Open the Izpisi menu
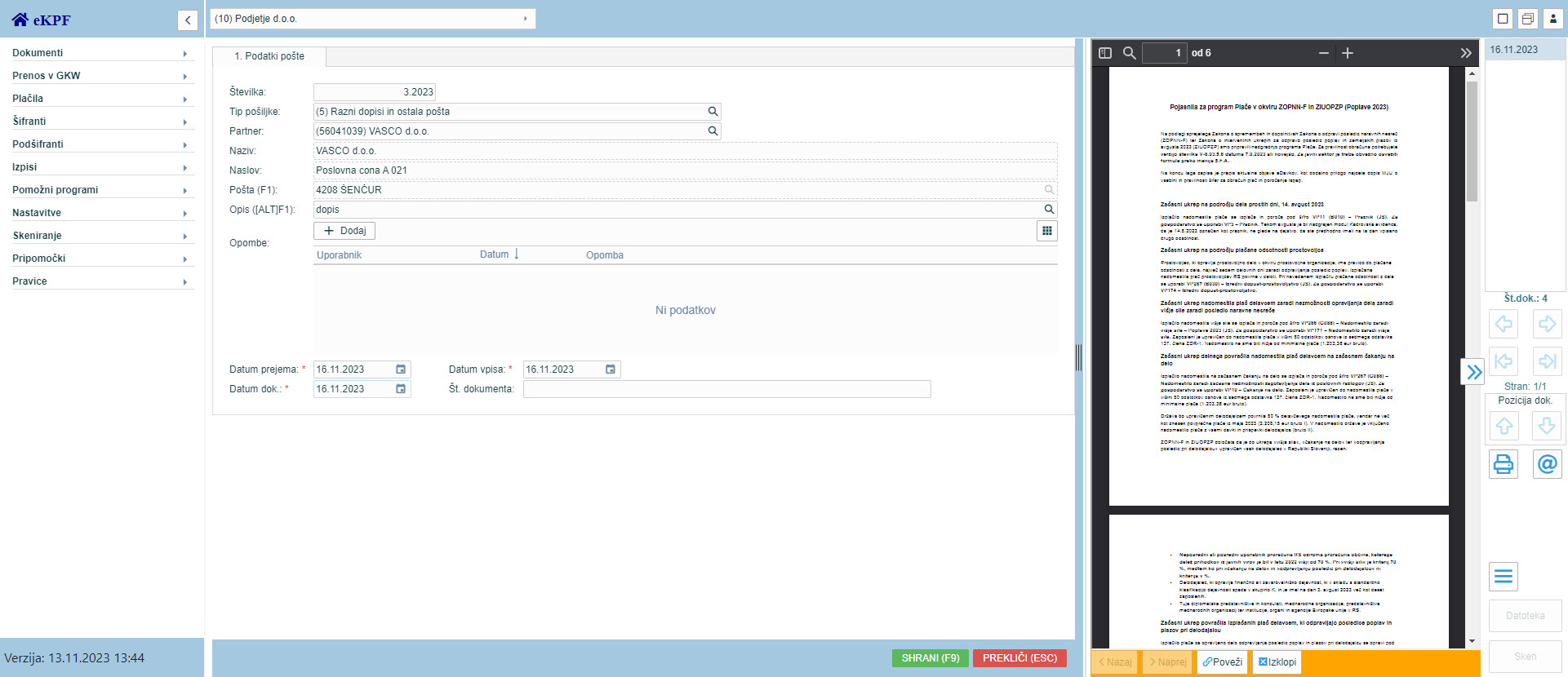This screenshot has height=677, width=1568. (102, 167)
